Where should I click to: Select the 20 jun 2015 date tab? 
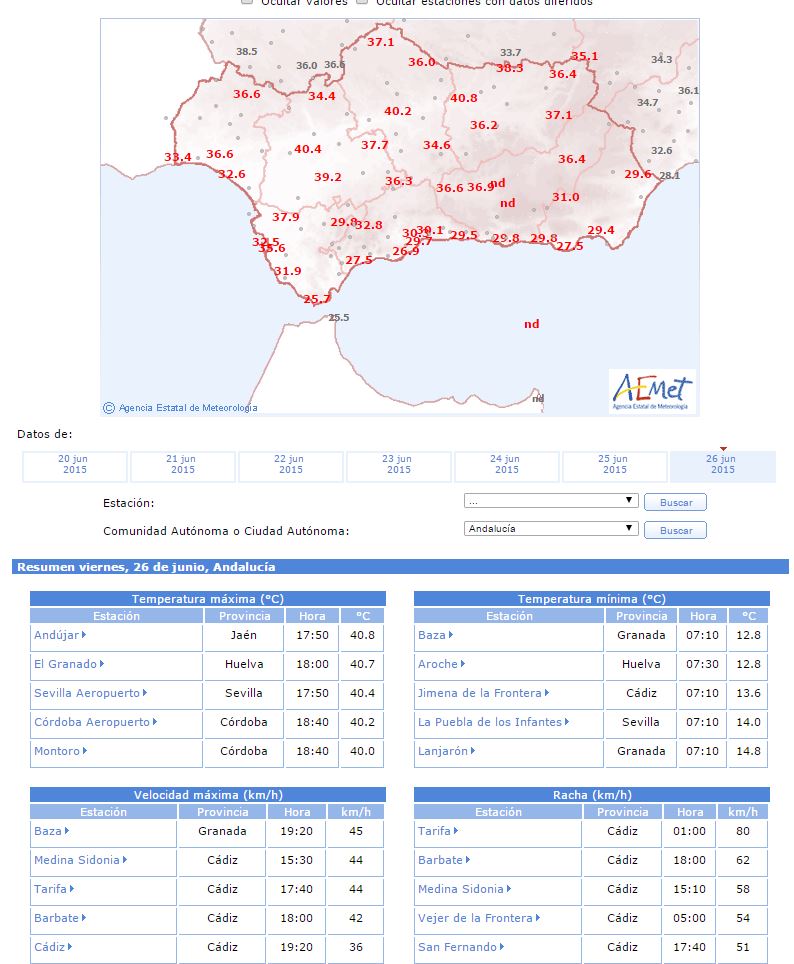tap(74, 467)
